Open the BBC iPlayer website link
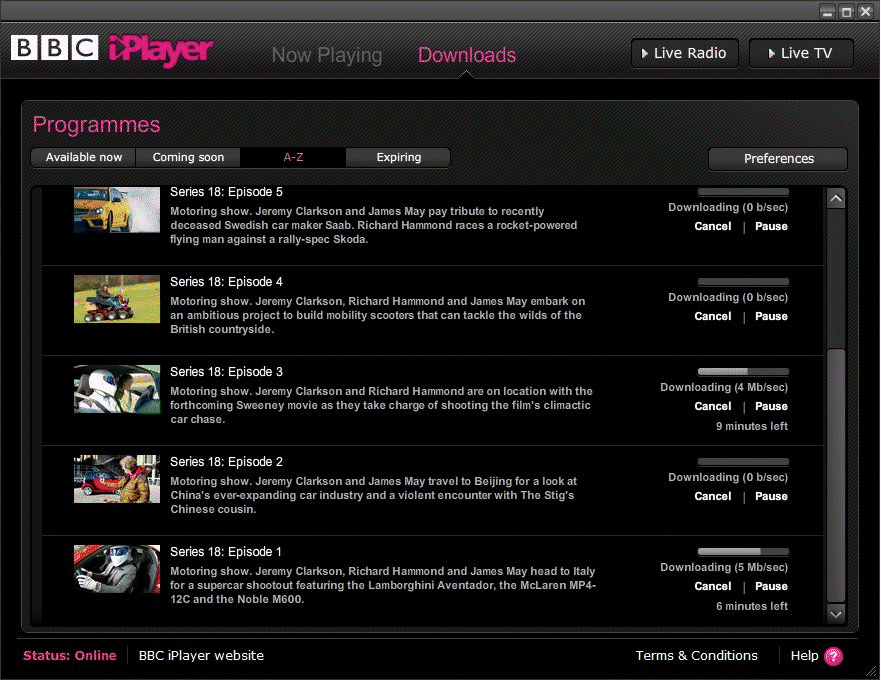The image size is (881, 680). (x=201, y=656)
